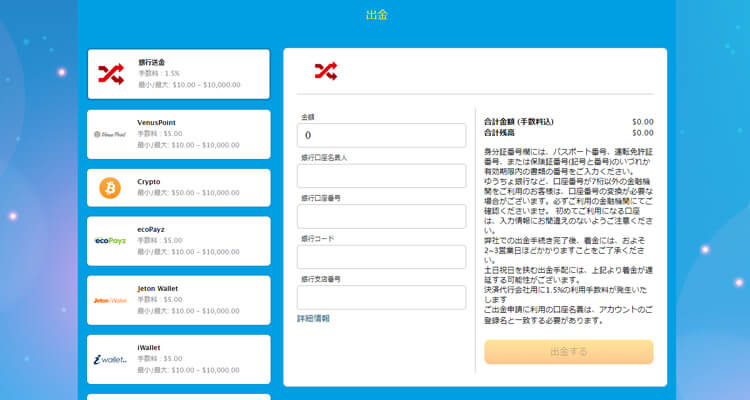Screen dimensions: 750x400
Task: Choose the ecoPayz withdrawal method title
Action: pyautogui.click(x=151, y=229)
